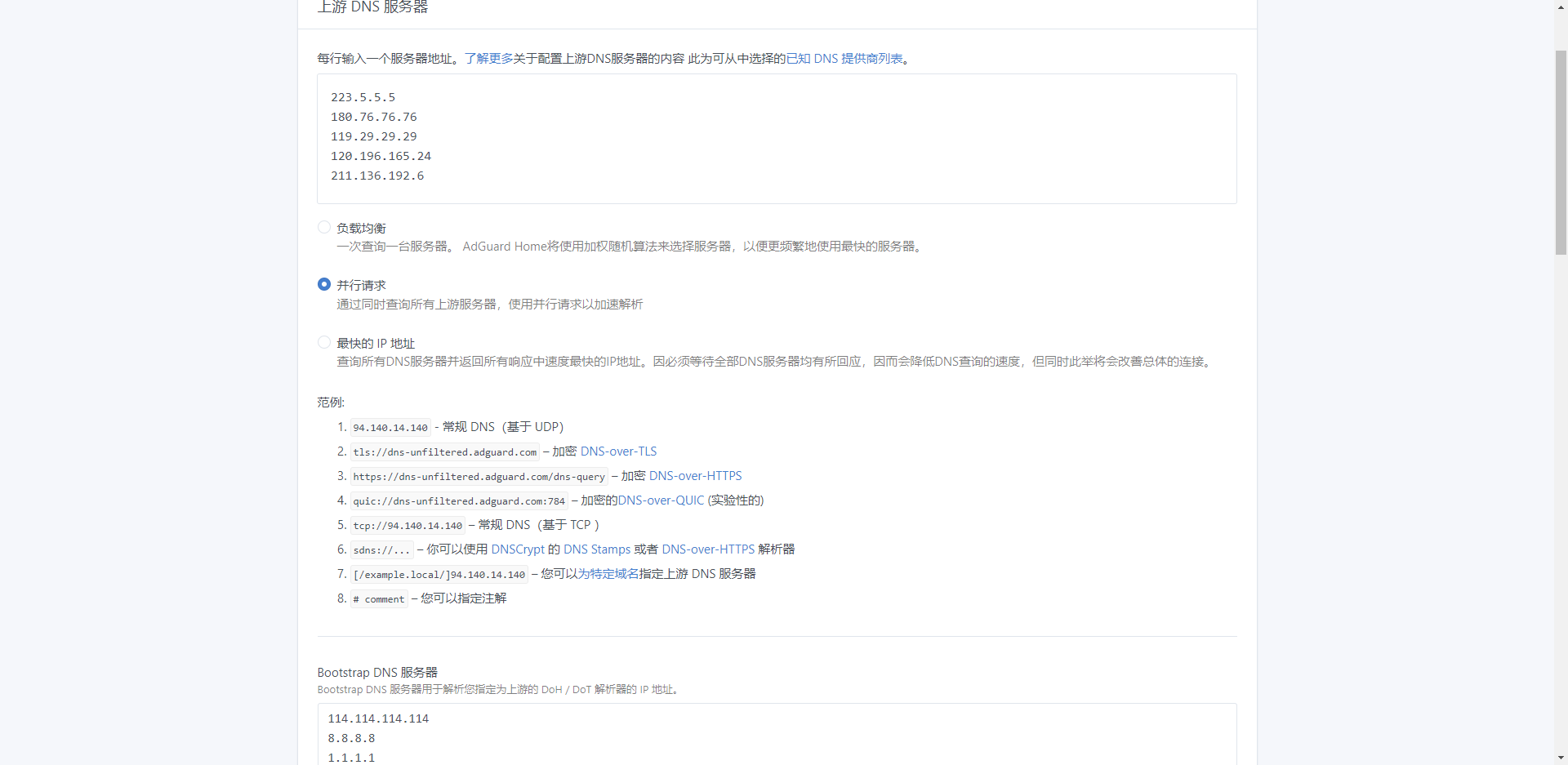Click the Bootstrap DNS 服务器 heading
The image size is (1568, 765).
click(377, 673)
